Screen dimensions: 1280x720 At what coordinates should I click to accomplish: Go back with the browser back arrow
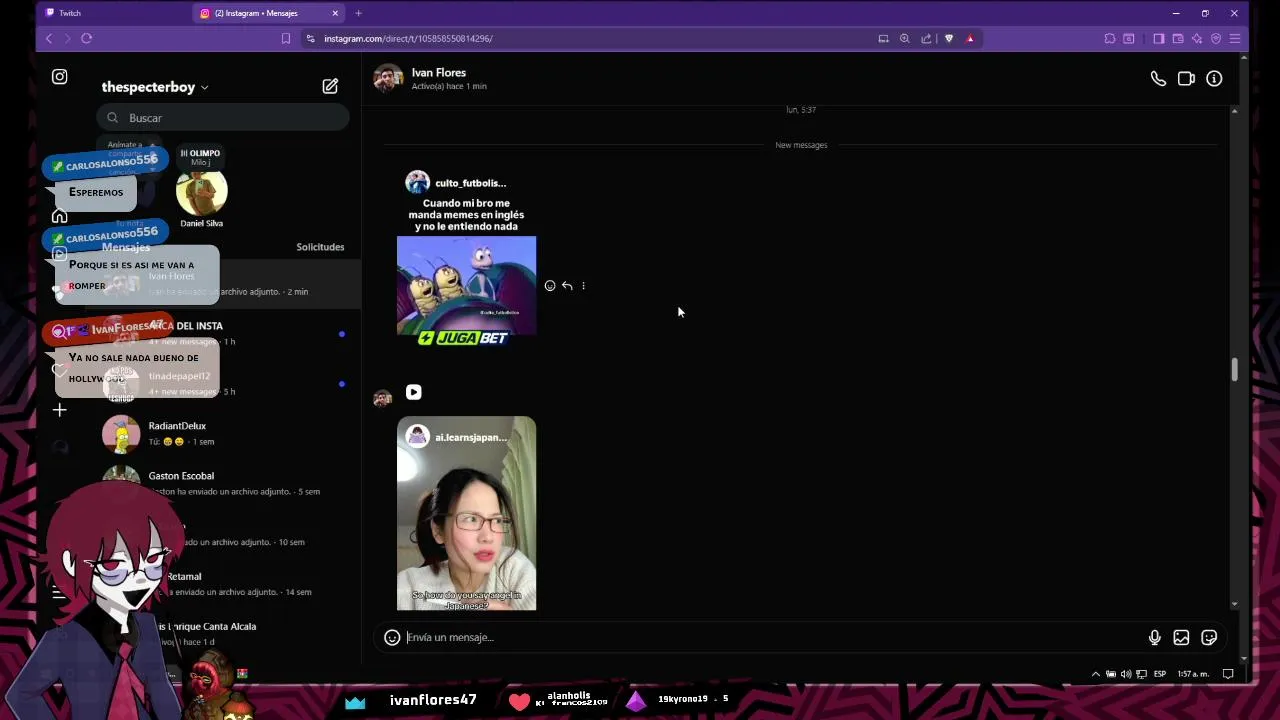point(49,38)
